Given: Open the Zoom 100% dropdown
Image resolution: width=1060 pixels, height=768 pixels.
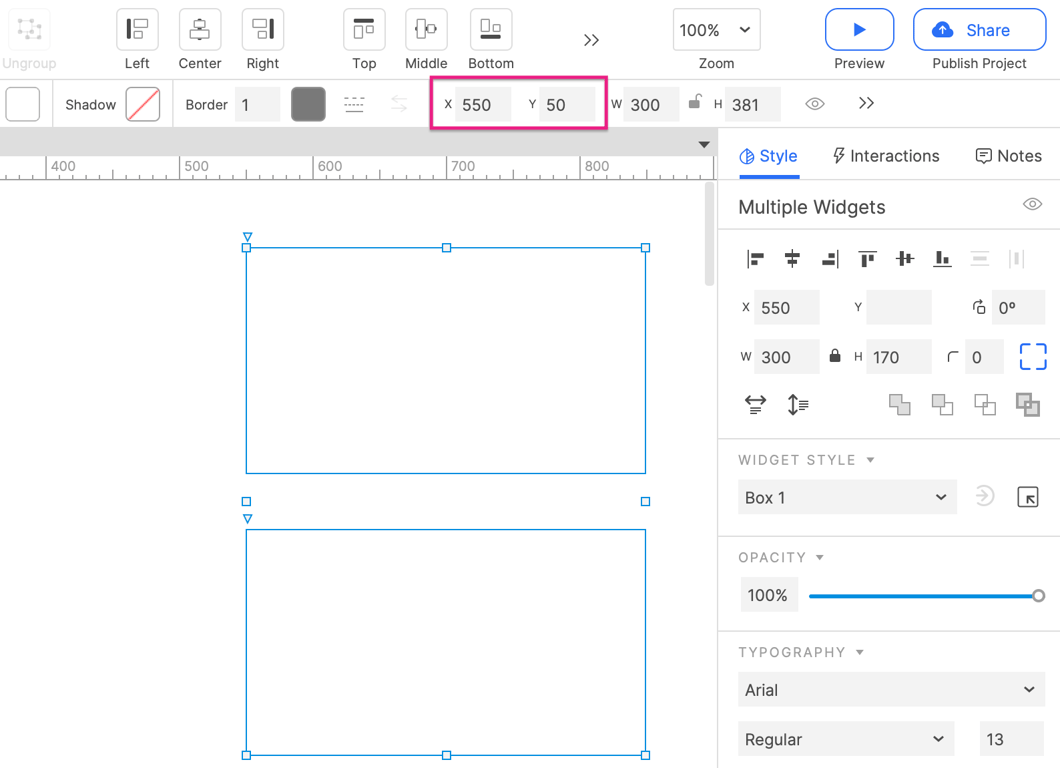Looking at the screenshot, I should 716,30.
